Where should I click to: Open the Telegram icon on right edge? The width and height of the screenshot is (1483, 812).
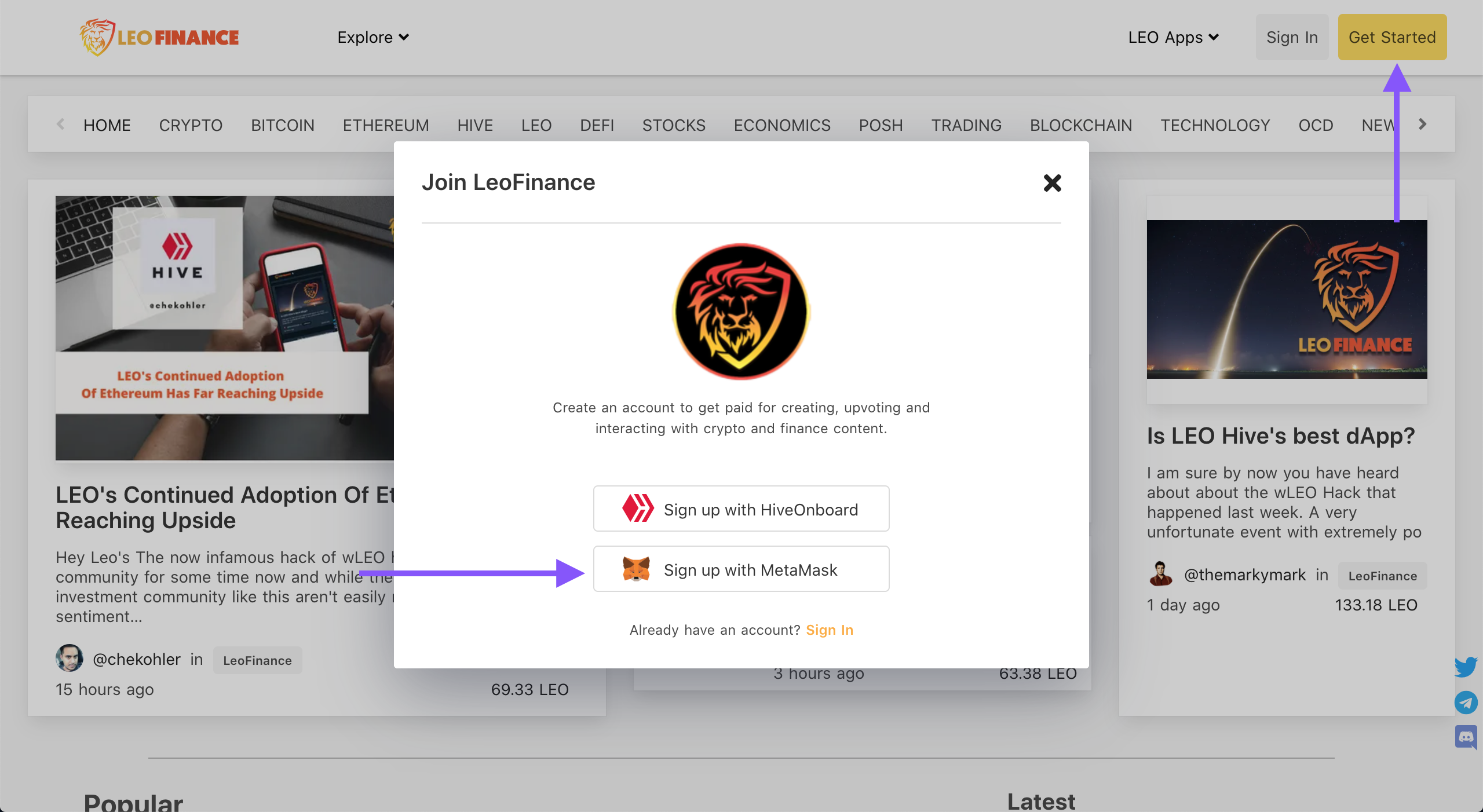1466,703
